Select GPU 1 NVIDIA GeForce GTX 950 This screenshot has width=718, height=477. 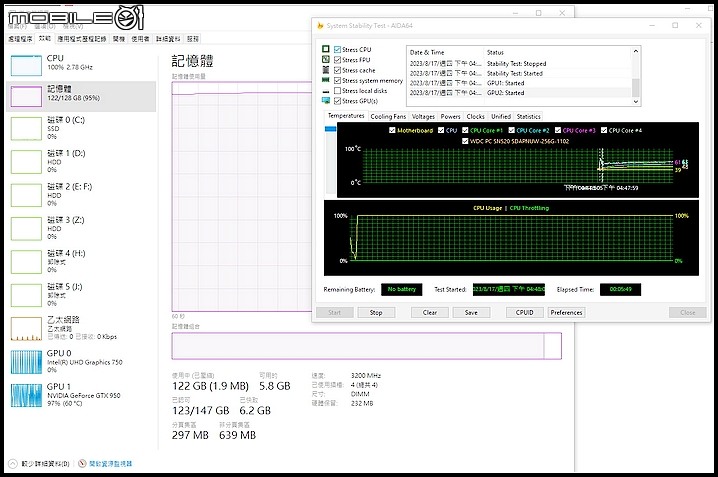point(82,395)
